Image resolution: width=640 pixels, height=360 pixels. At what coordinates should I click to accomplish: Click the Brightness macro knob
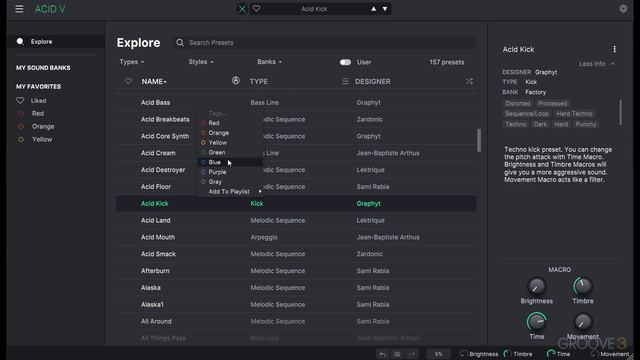click(x=536, y=286)
